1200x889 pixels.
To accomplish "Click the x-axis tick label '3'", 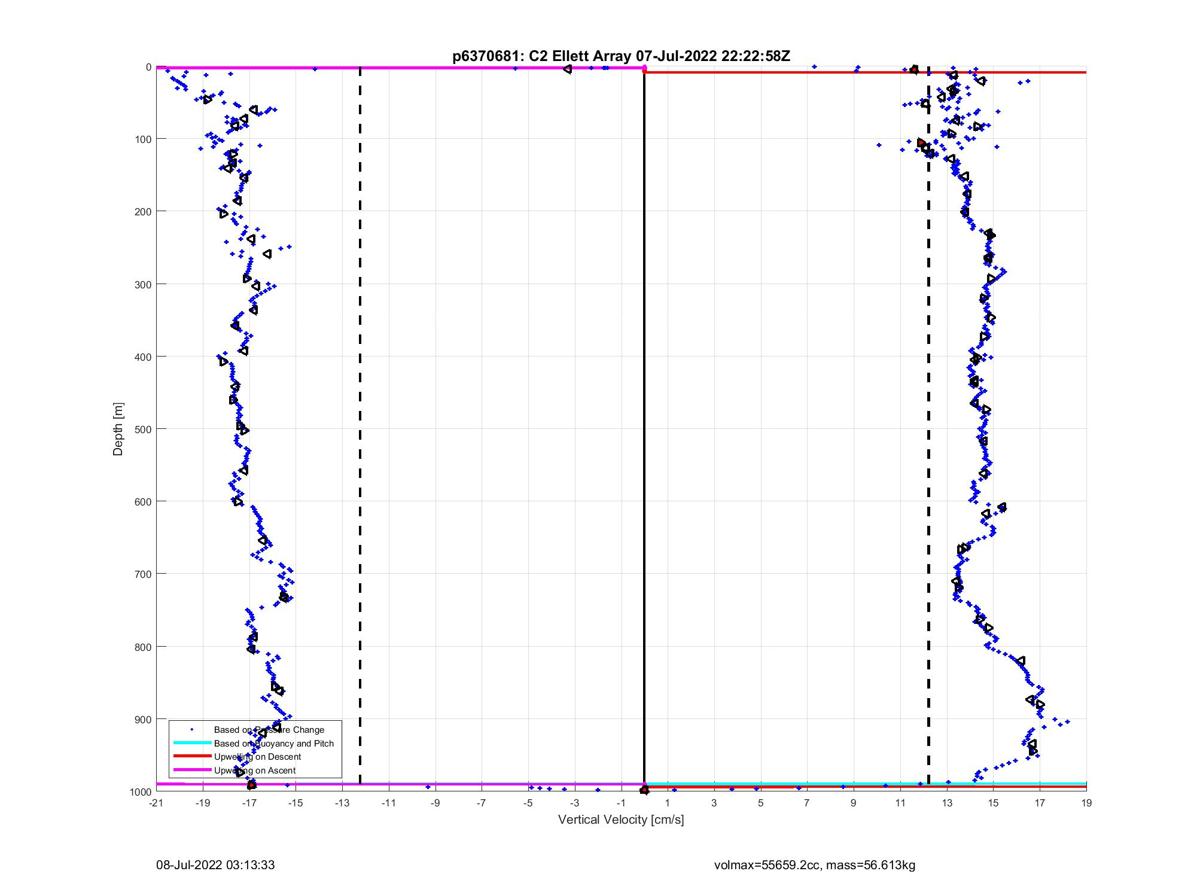I will click(714, 803).
